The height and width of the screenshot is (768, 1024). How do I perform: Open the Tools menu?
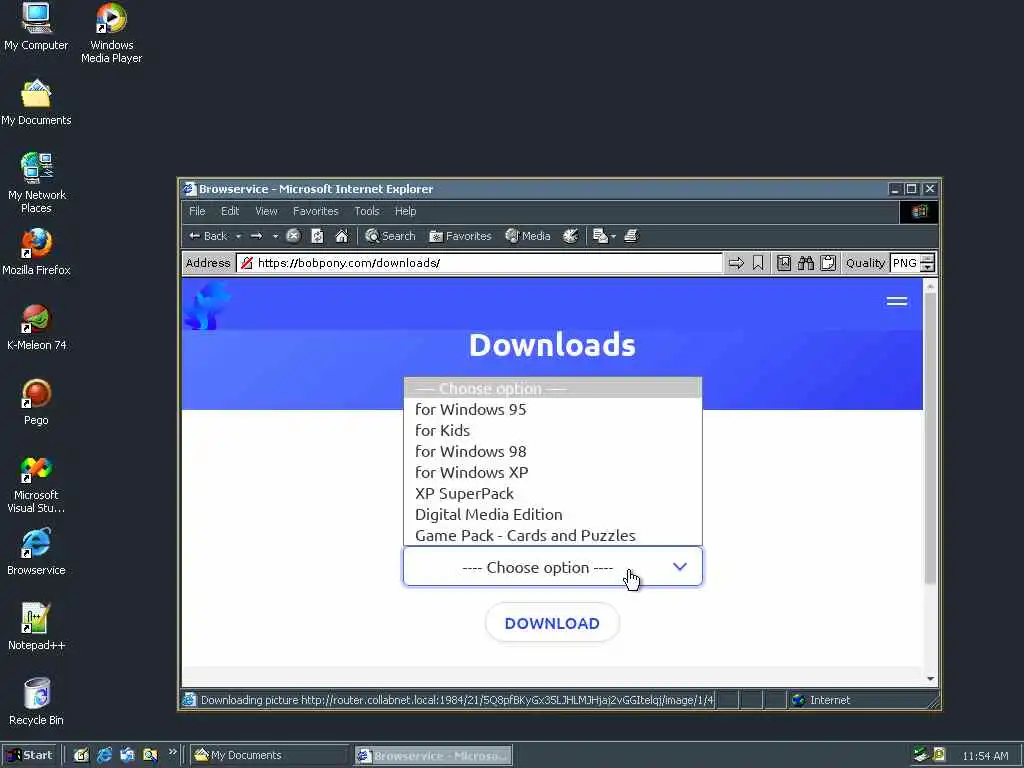pos(366,211)
